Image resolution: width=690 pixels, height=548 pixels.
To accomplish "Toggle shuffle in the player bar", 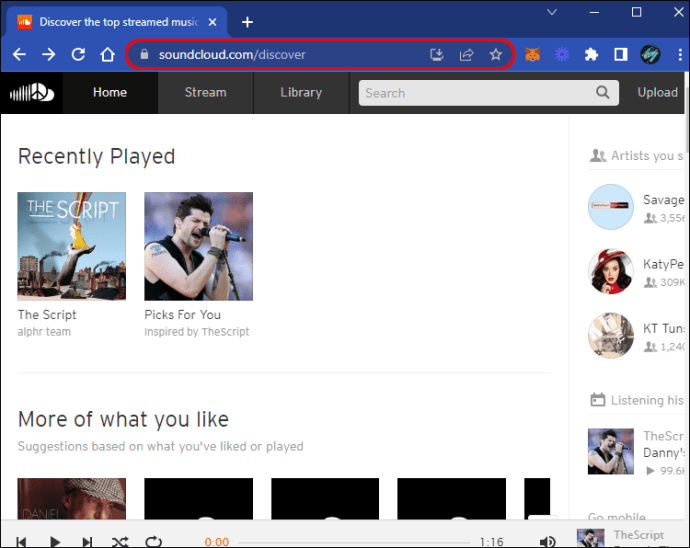I will pyautogui.click(x=120, y=541).
